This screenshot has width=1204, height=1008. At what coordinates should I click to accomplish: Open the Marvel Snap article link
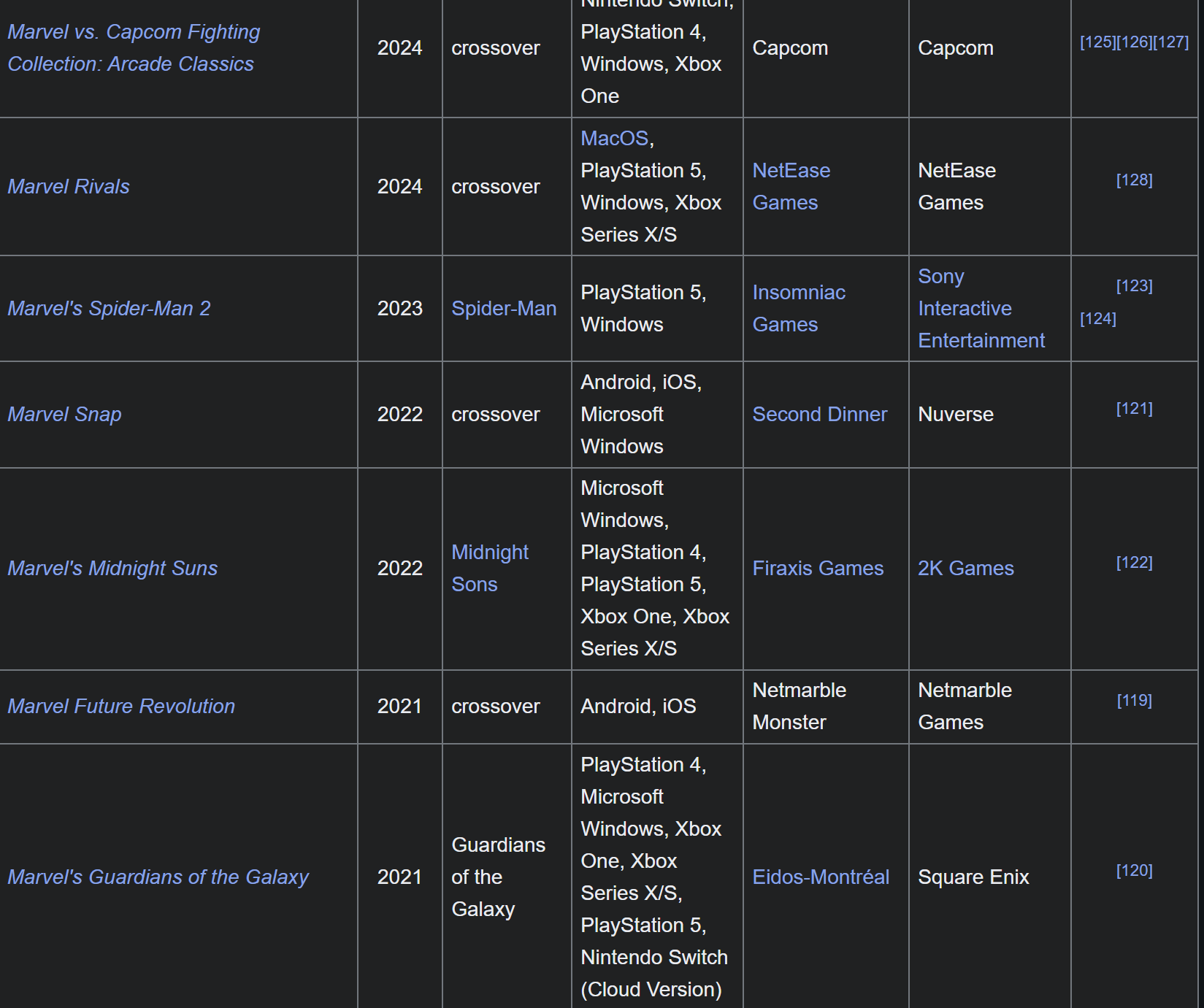tap(64, 415)
